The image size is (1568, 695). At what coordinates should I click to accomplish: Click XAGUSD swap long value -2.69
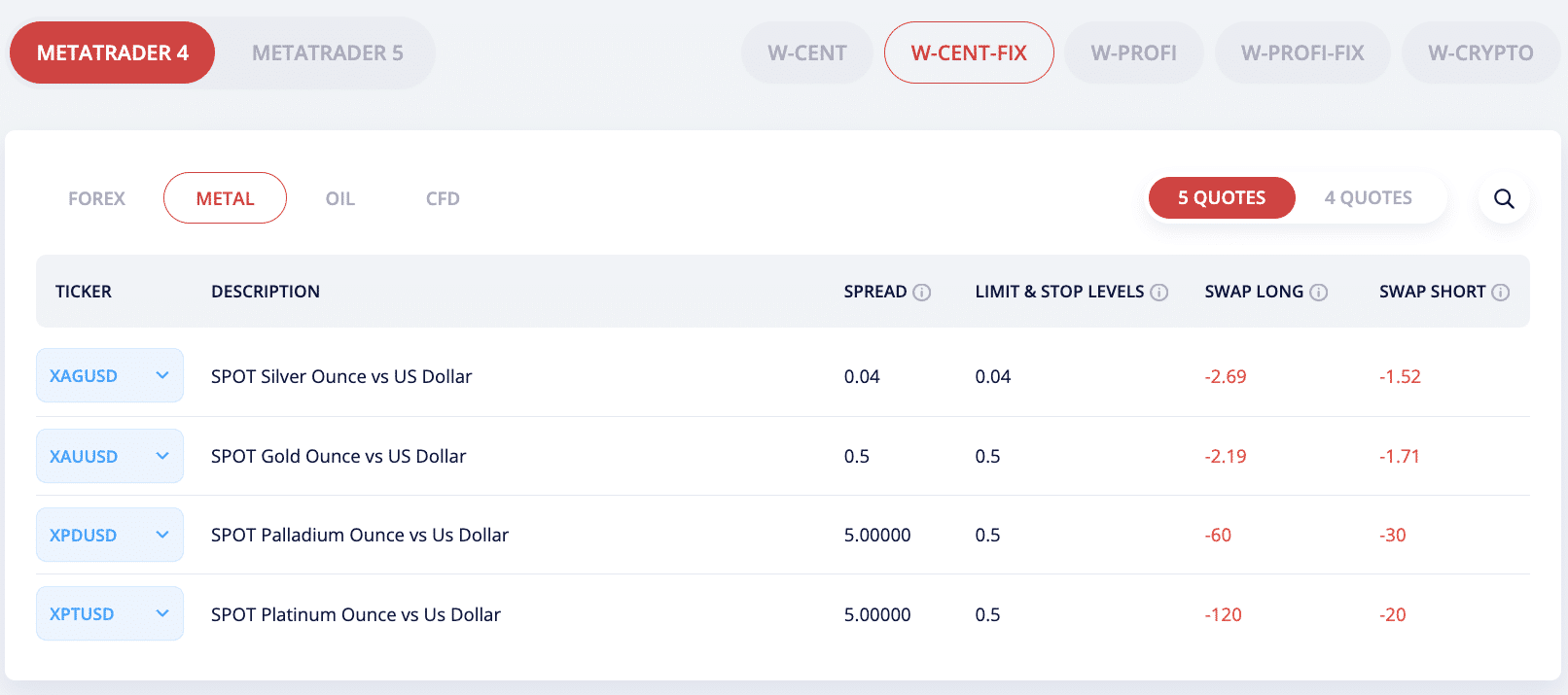tap(1226, 376)
